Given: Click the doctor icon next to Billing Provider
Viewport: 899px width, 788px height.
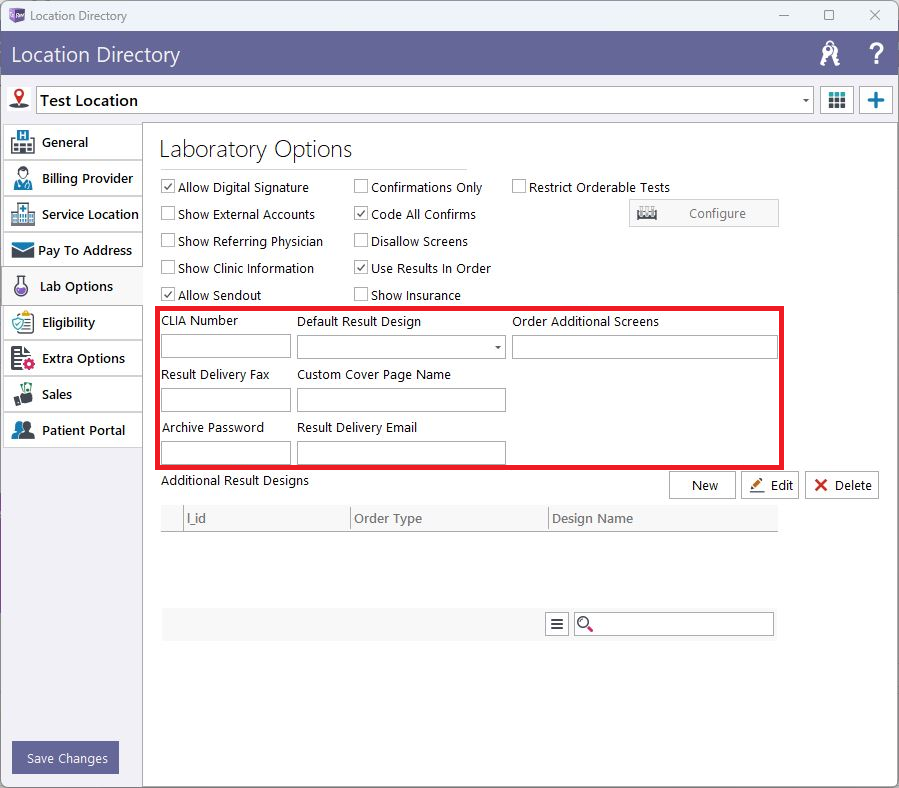Looking at the screenshot, I should click(x=23, y=178).
